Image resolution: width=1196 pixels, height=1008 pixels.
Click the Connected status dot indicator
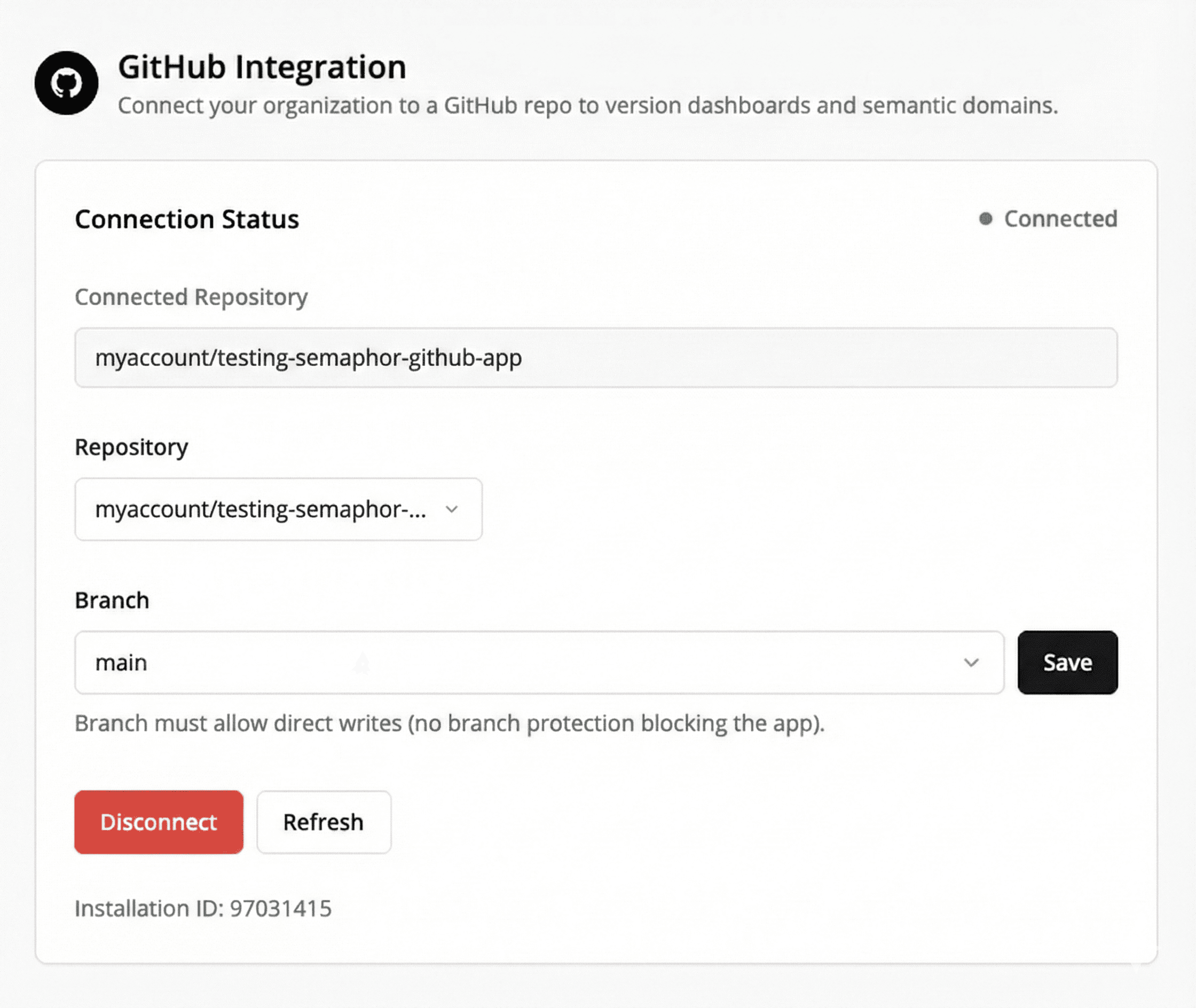pyautogui.click(x=985, y=219)
